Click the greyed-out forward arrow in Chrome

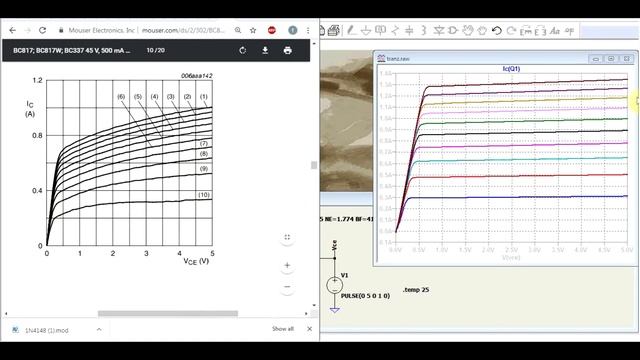click(27, 30)
